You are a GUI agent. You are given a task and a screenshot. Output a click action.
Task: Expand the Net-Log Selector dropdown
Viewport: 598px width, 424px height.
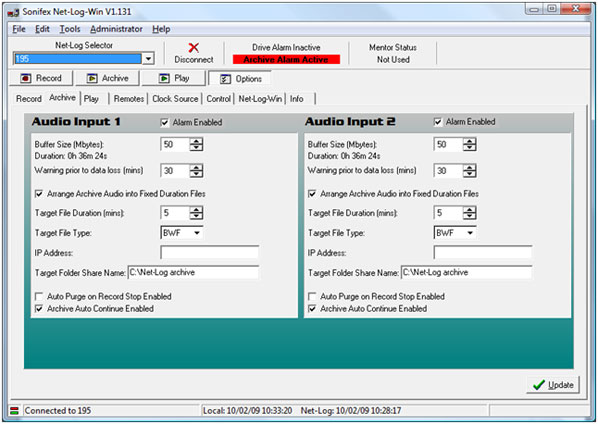point(148,59)
